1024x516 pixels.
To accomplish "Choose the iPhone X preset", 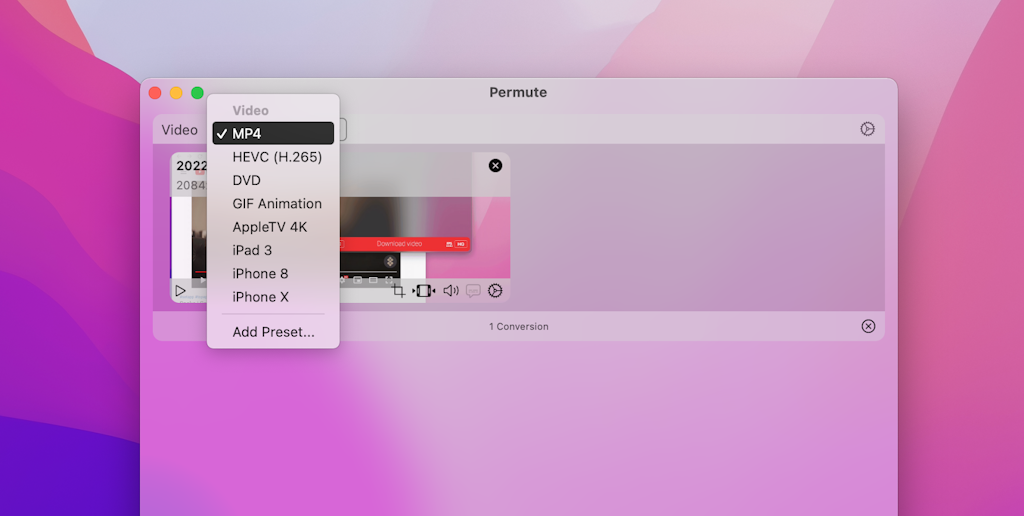I will (x=273, y=297).
